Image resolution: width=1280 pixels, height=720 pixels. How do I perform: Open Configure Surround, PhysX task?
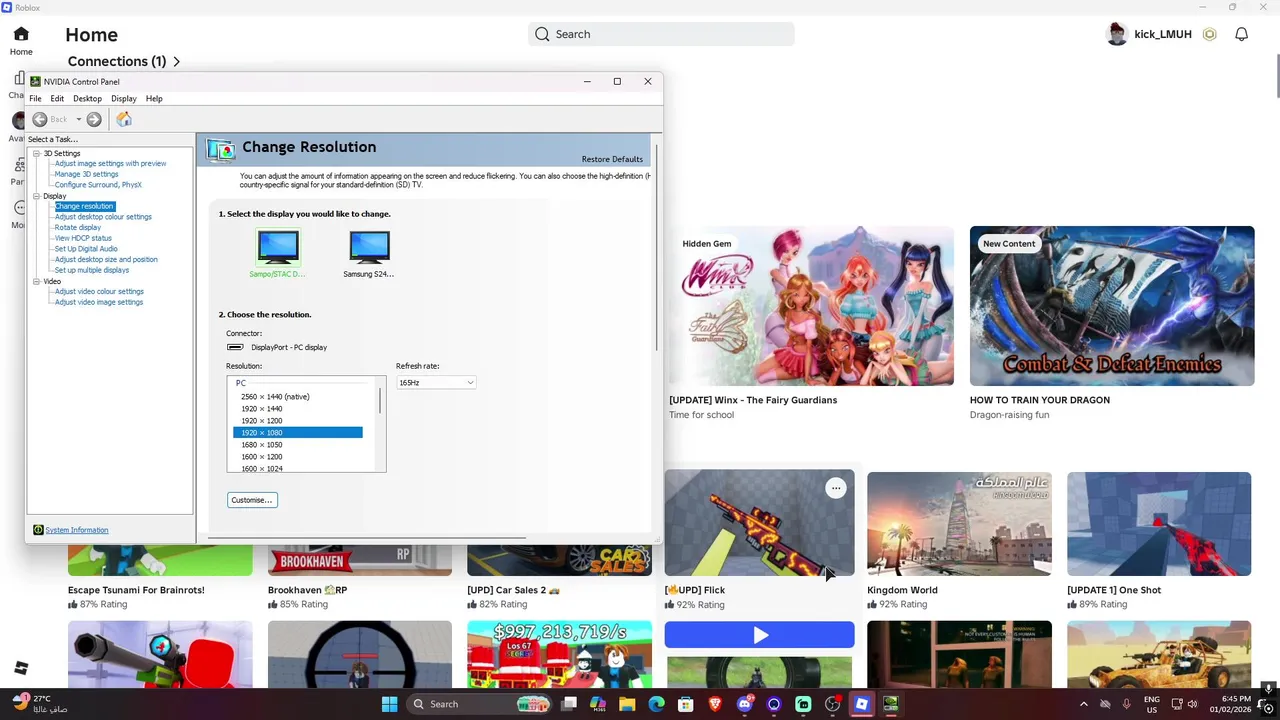(x=98, y=185)
